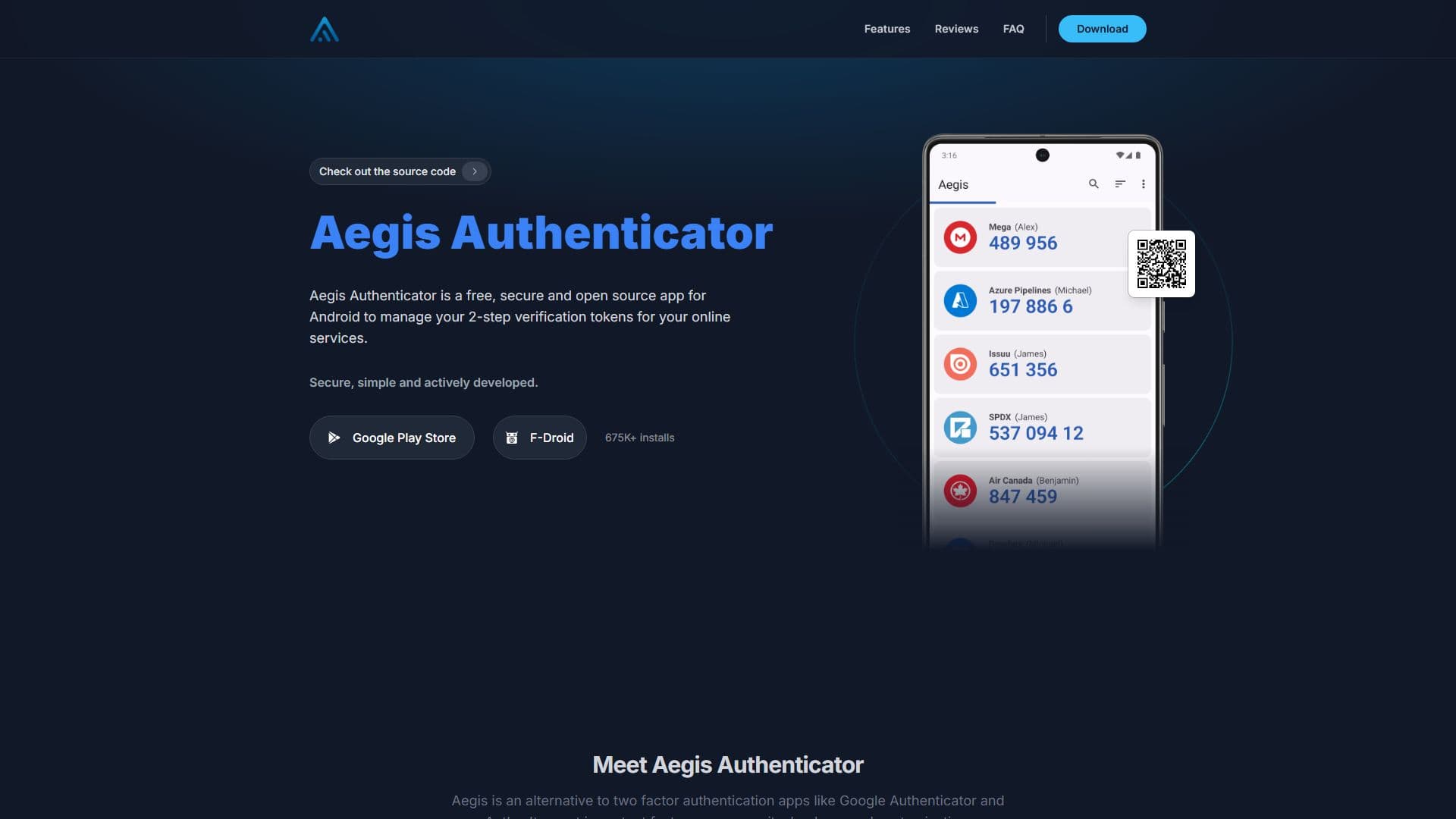Image resolution: width=1456 pixels, height=819 pixels.
Task: Click the Issuu orange icon
Action: click(960, 364)
